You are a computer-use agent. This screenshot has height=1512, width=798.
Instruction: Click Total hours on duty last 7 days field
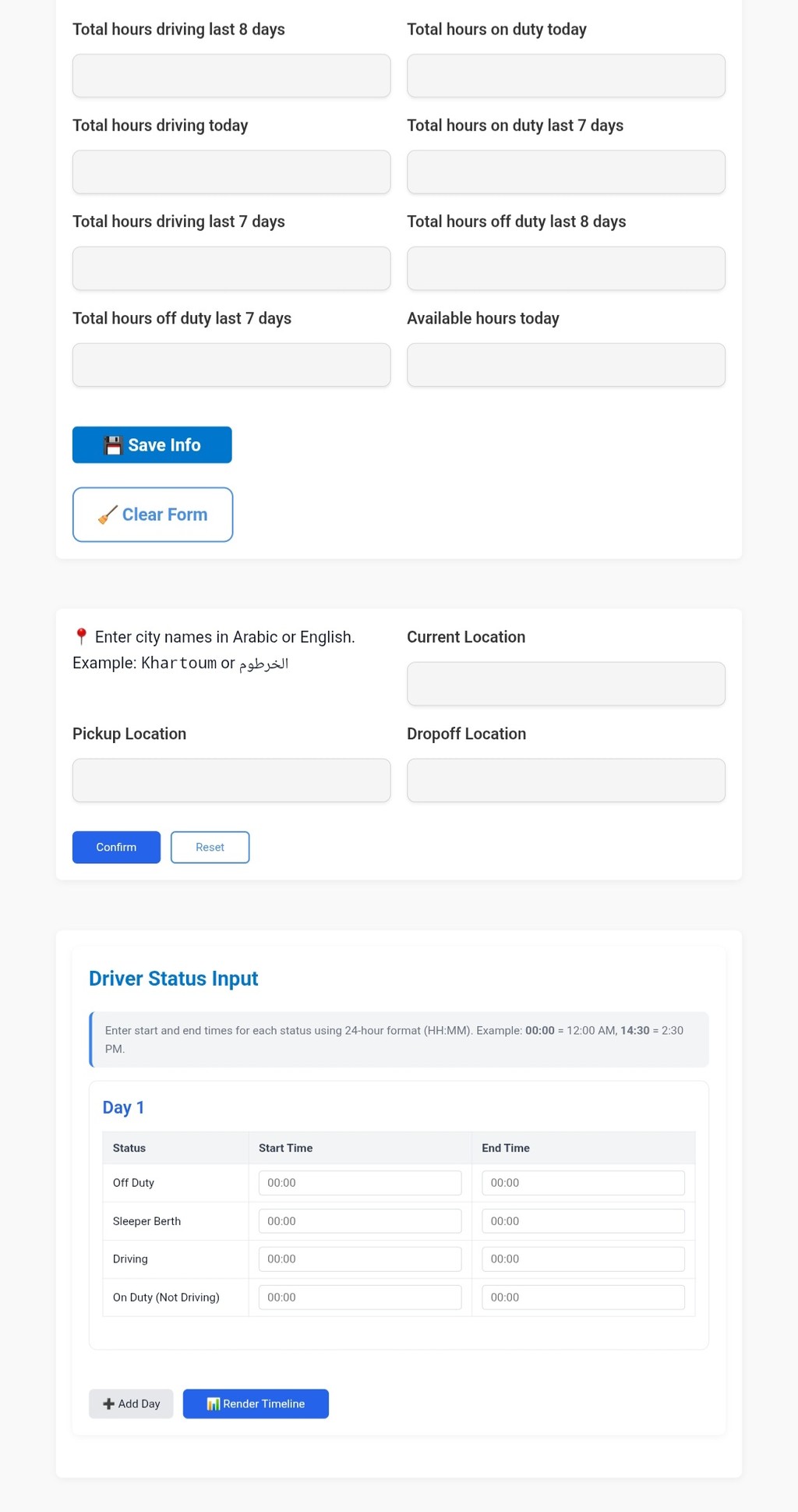coord(566,172)
